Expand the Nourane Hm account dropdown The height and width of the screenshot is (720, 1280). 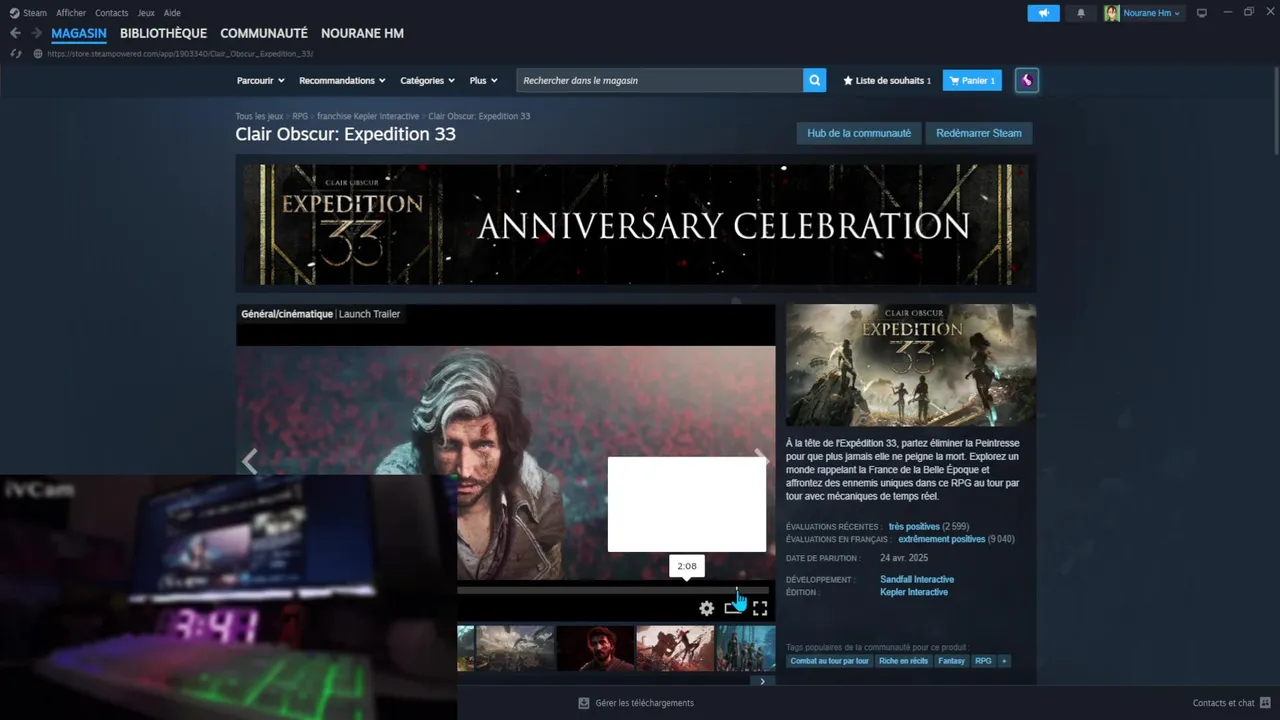(x=1152, y=13)
